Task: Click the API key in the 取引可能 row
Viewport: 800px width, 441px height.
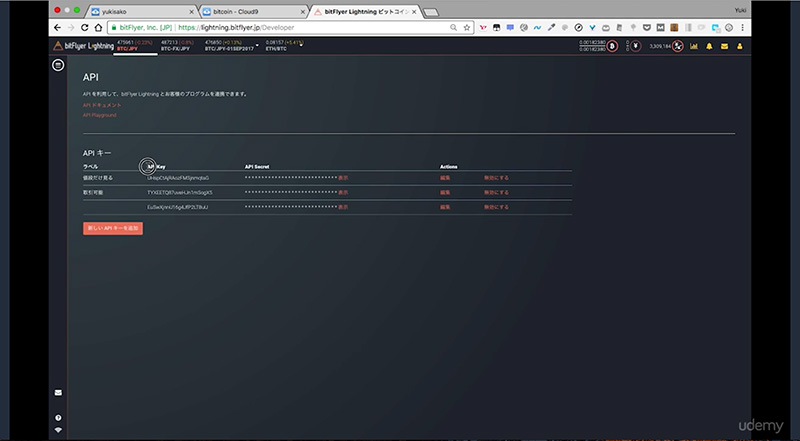Action: [x=180, y=193]
